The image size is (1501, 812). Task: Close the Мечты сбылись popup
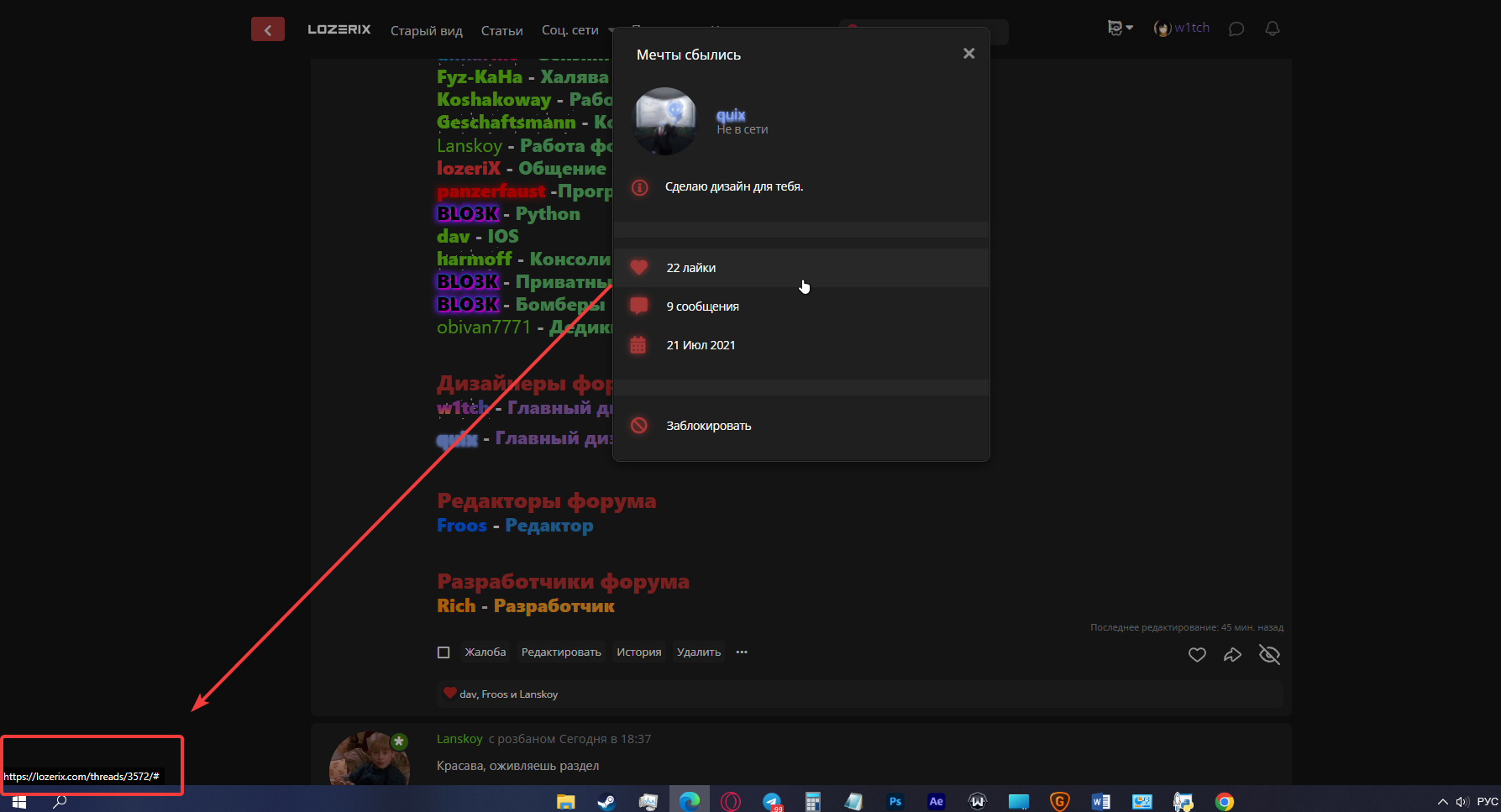click(x=968, y=54)
